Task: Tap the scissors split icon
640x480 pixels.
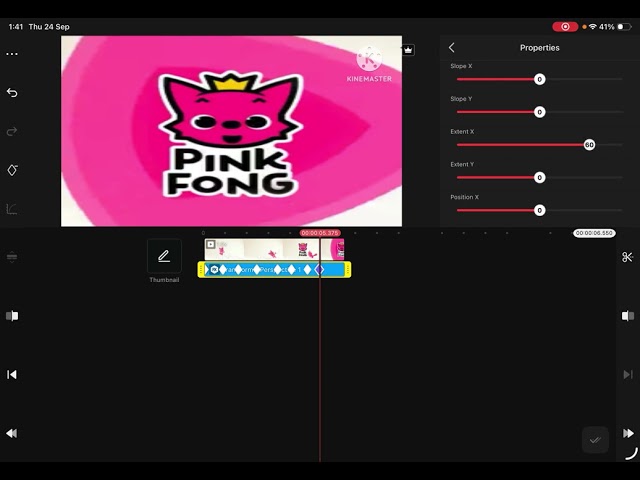Action: (627, 257)
